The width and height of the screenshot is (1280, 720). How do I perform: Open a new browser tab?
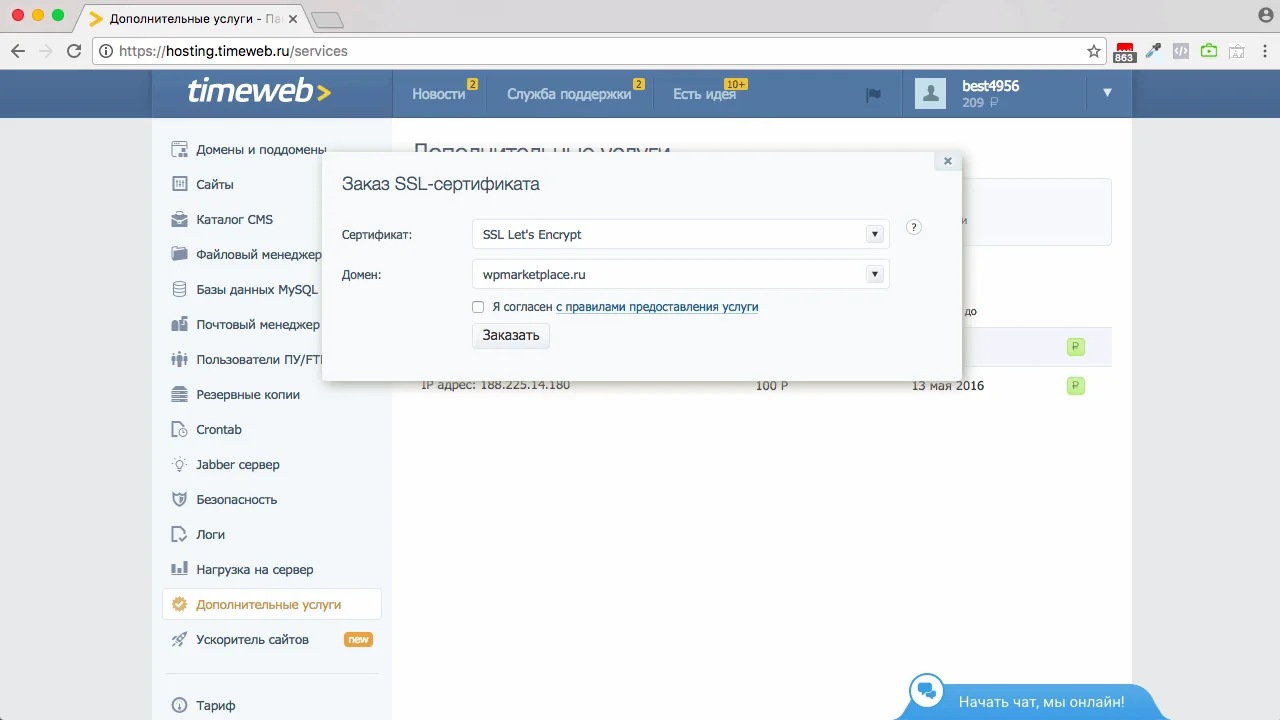[327, 20]
